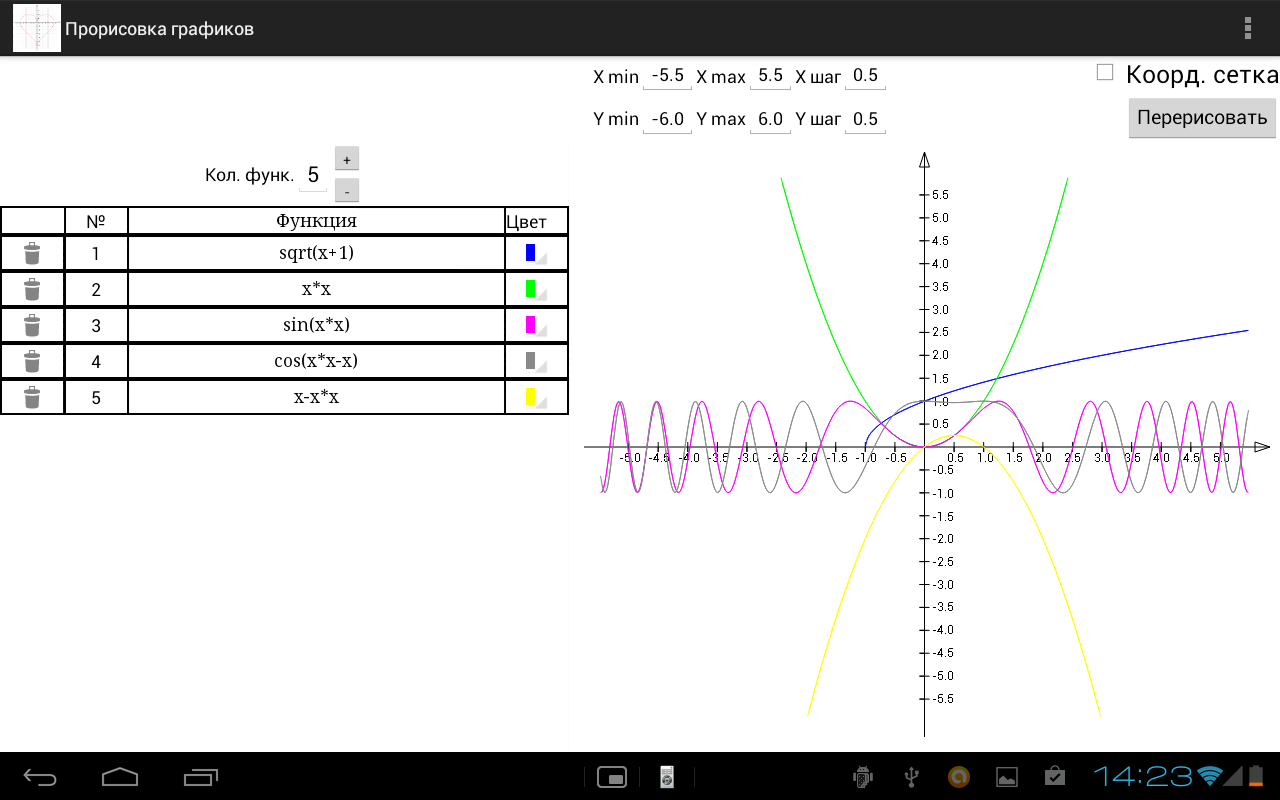Click row number 3 cell
Image resolution: width=1280 pixels, height=800 pixels.
pyautogui.click(x=96, y=326)
